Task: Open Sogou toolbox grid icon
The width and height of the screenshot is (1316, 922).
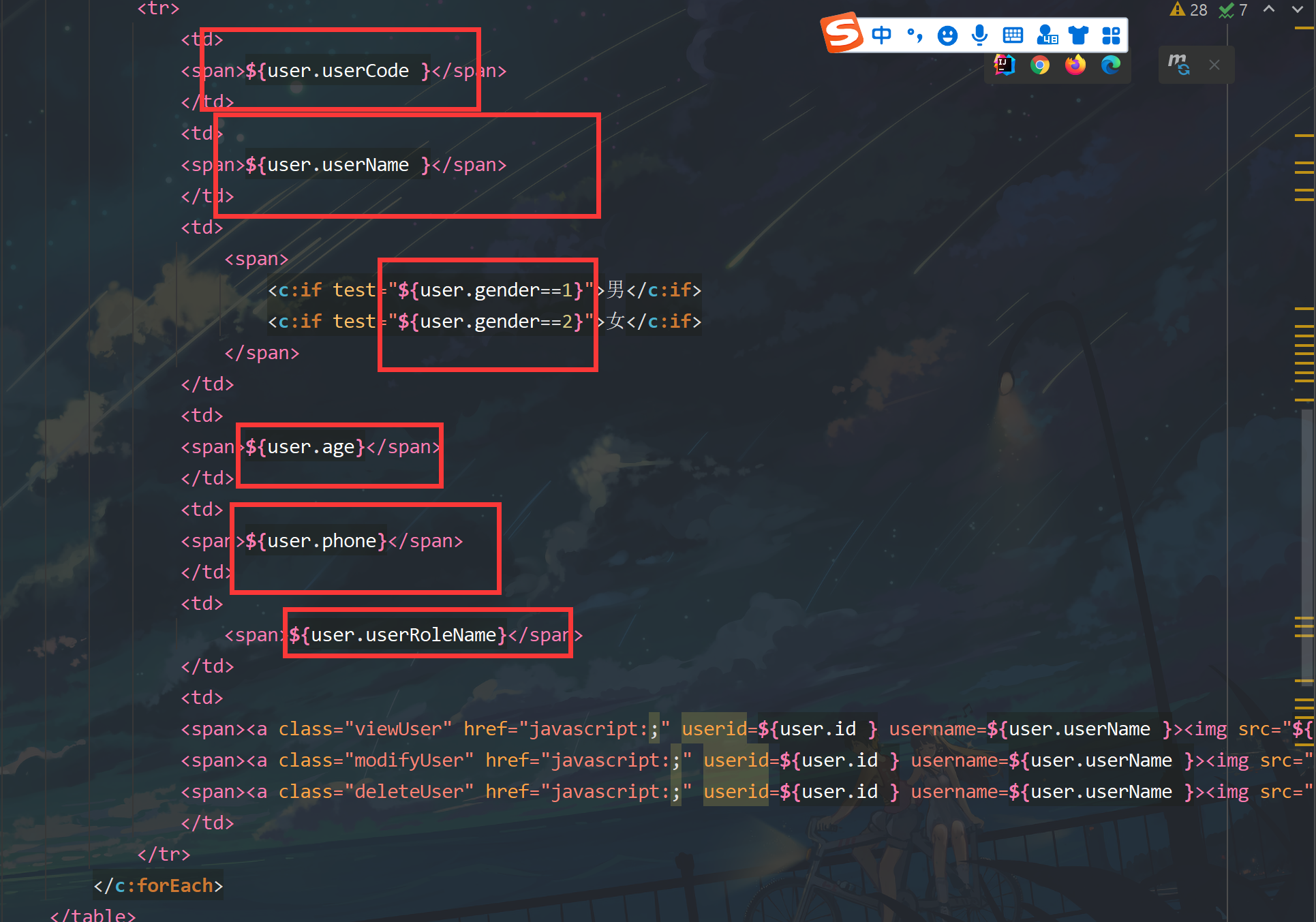Action: coord(1111,35)
